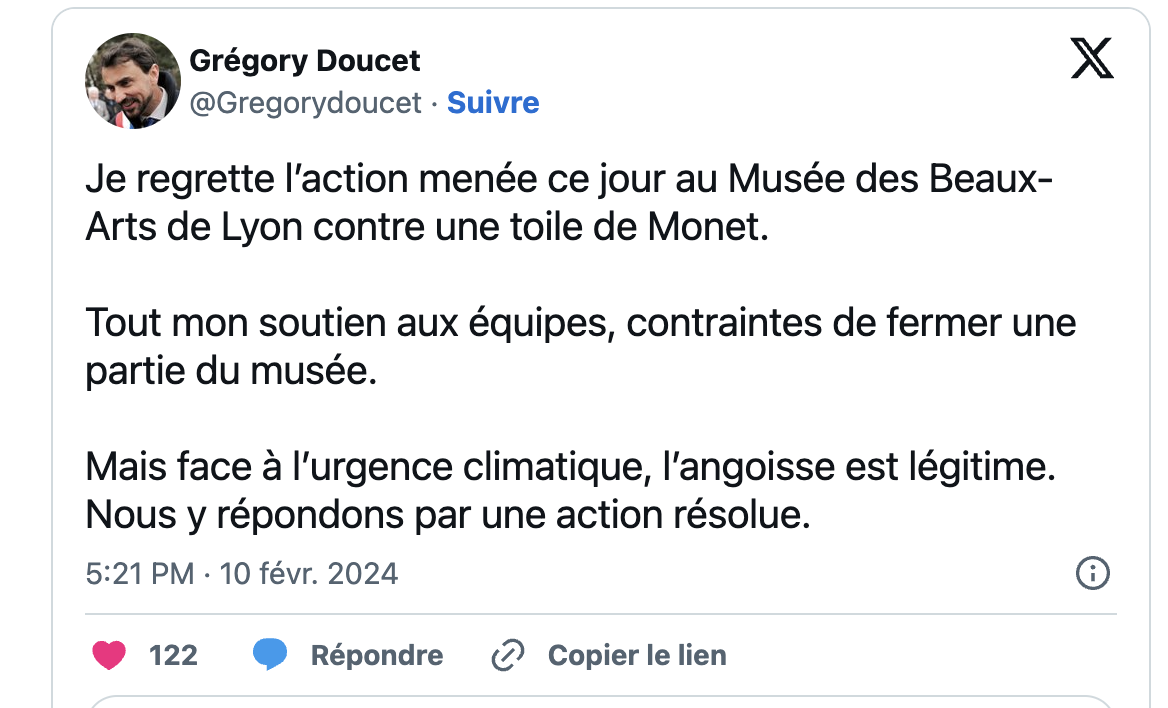Click the X logo icon
The image size is (1168, 708).
(1092, 59)
